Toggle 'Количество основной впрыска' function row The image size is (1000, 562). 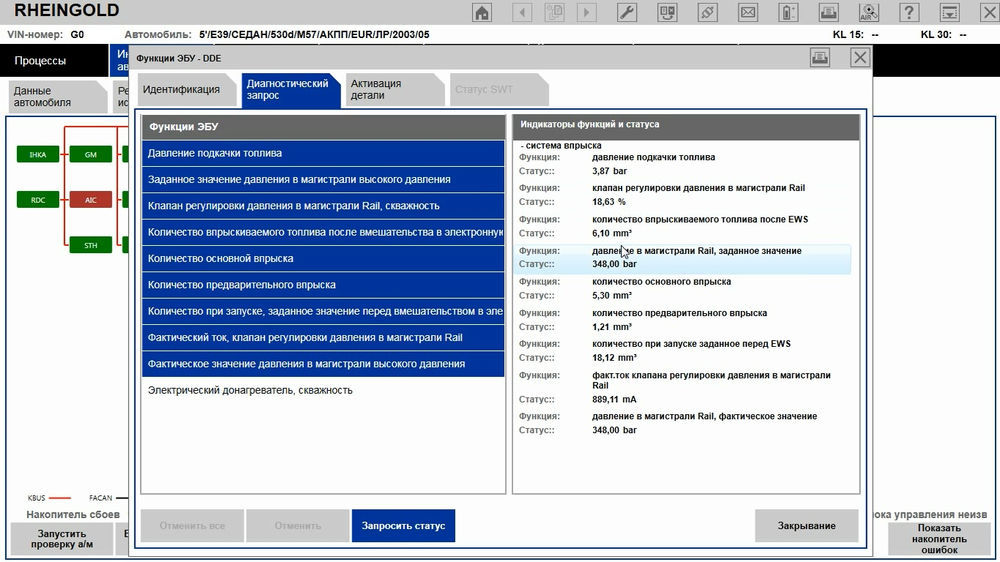(323, 258)
